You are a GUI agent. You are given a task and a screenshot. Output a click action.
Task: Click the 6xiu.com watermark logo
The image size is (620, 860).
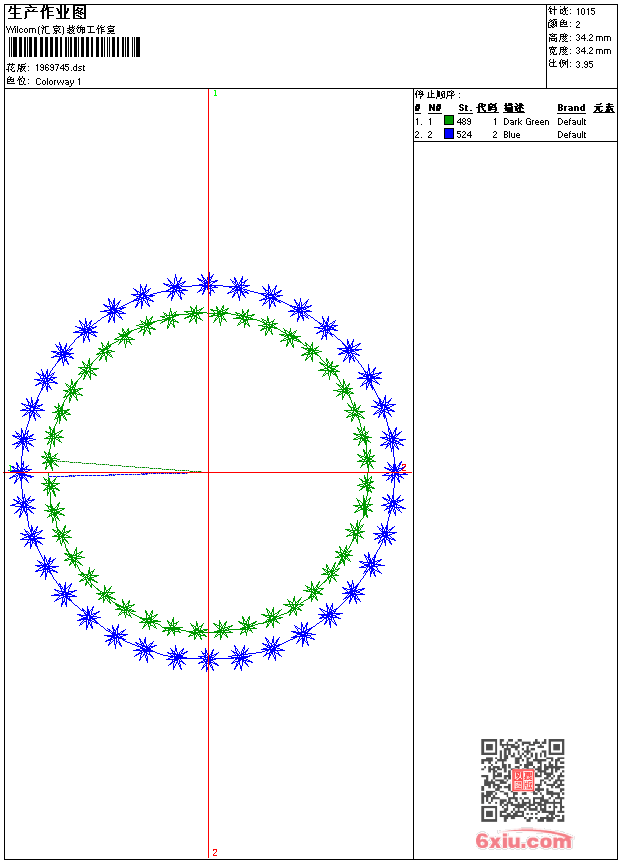(x=523, y=841)
